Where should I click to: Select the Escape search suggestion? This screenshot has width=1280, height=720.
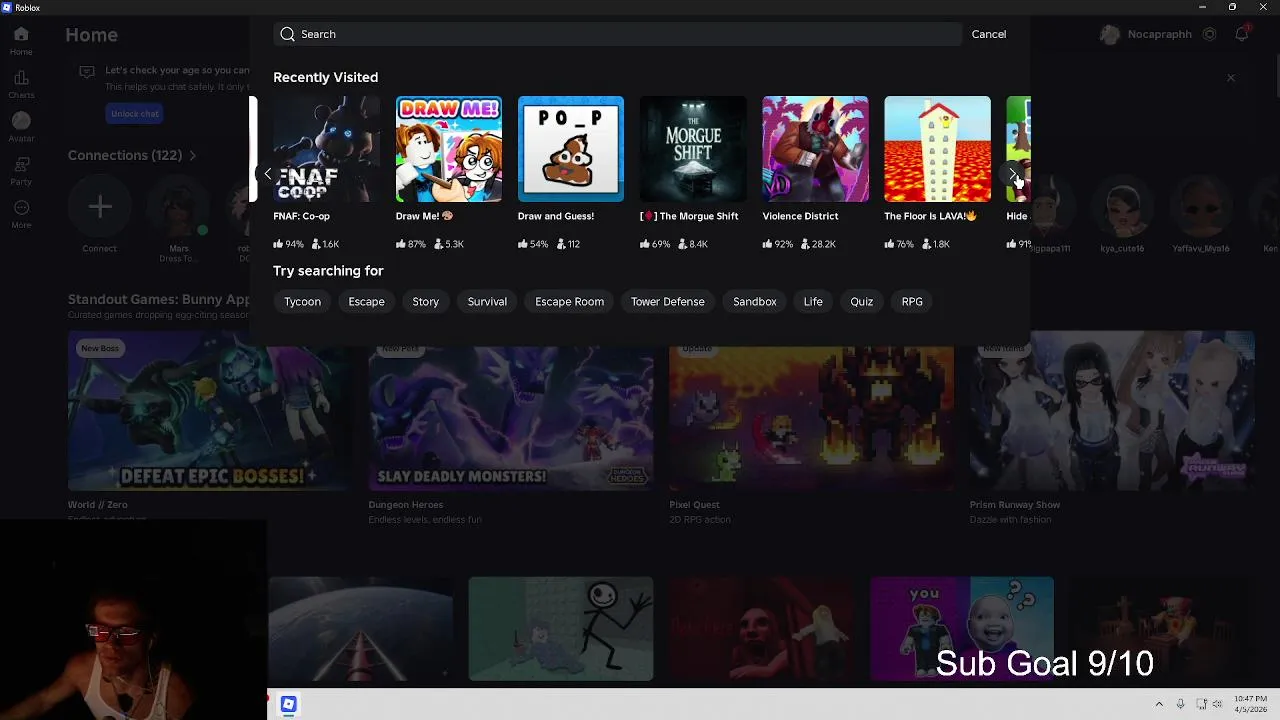click(x=366, y=301)
